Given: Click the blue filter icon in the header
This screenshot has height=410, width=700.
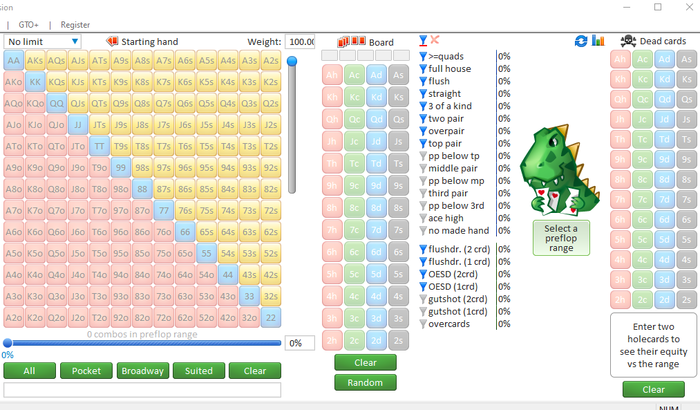Looking at the screenshot, I should click(x=423, y=41).
